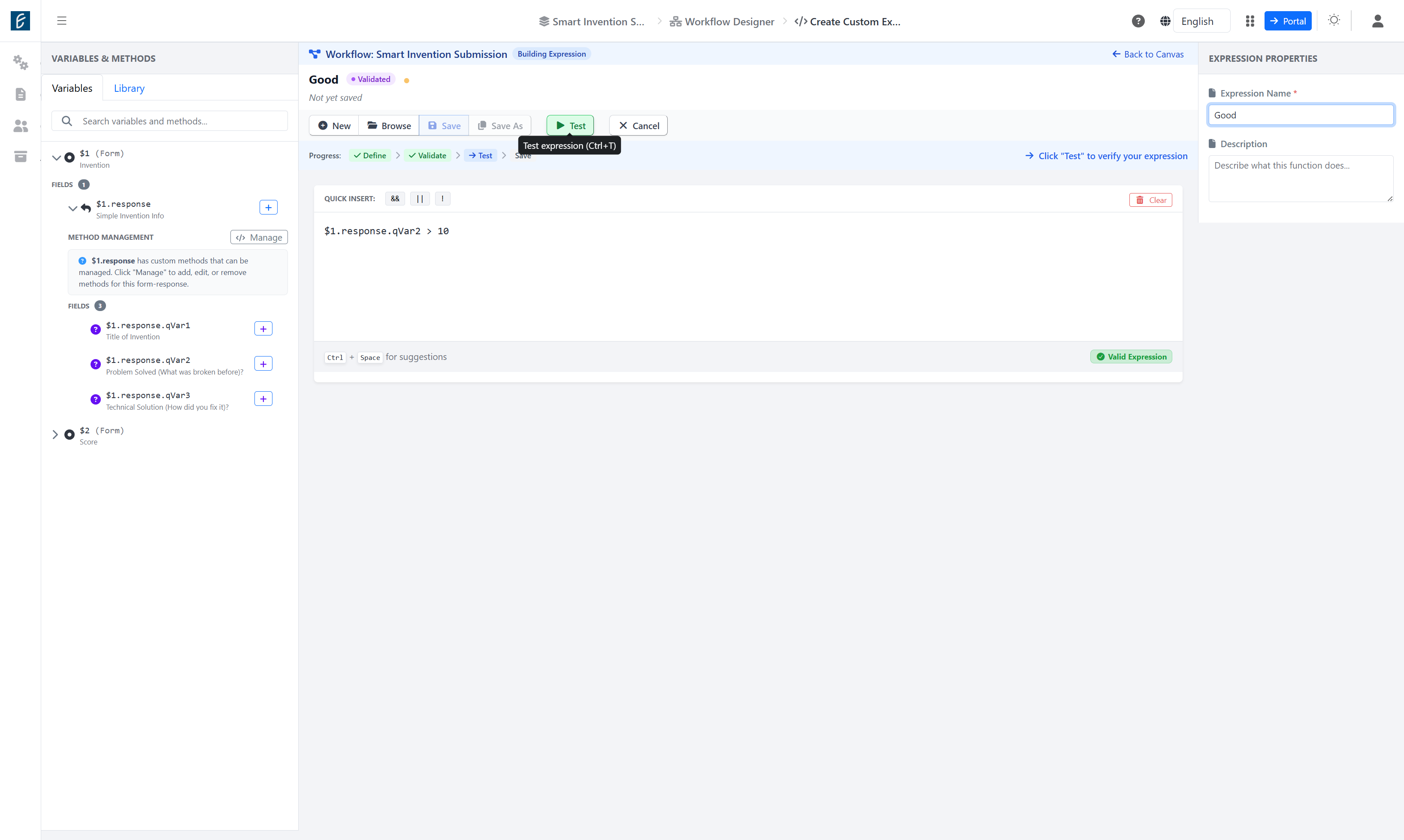Open the English language dropdown

tap(1201, 21)
